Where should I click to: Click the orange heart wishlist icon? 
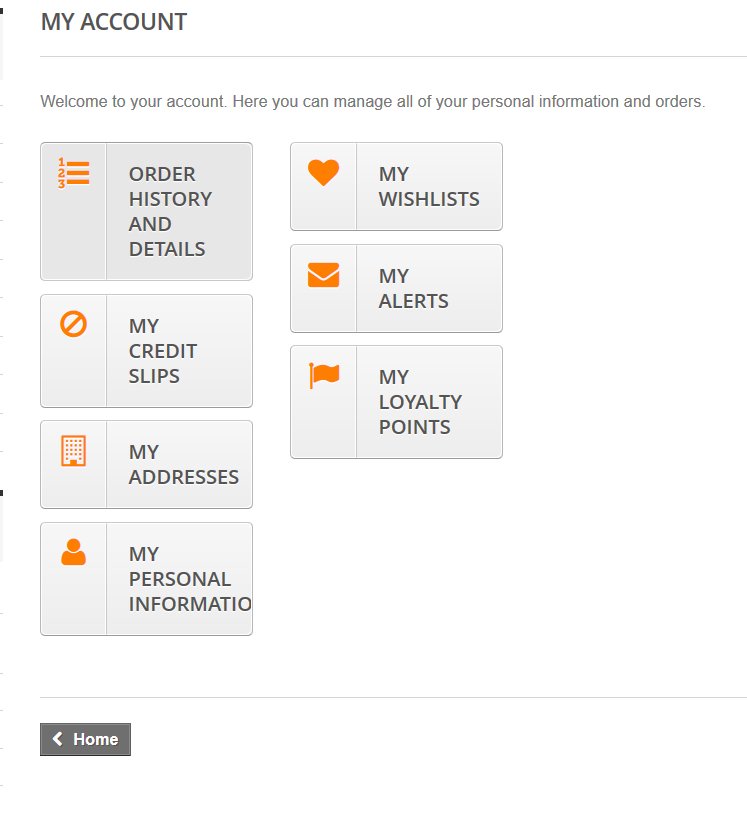click(x=323, y=173)
